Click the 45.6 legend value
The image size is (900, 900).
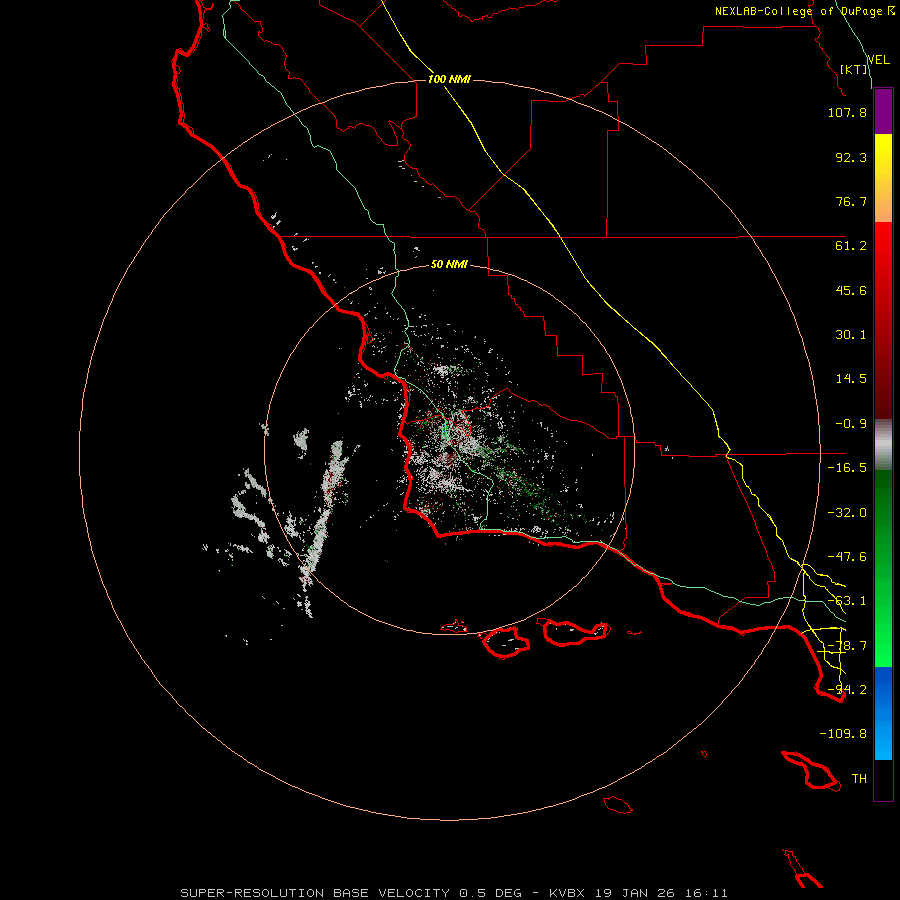click(851, 290)
